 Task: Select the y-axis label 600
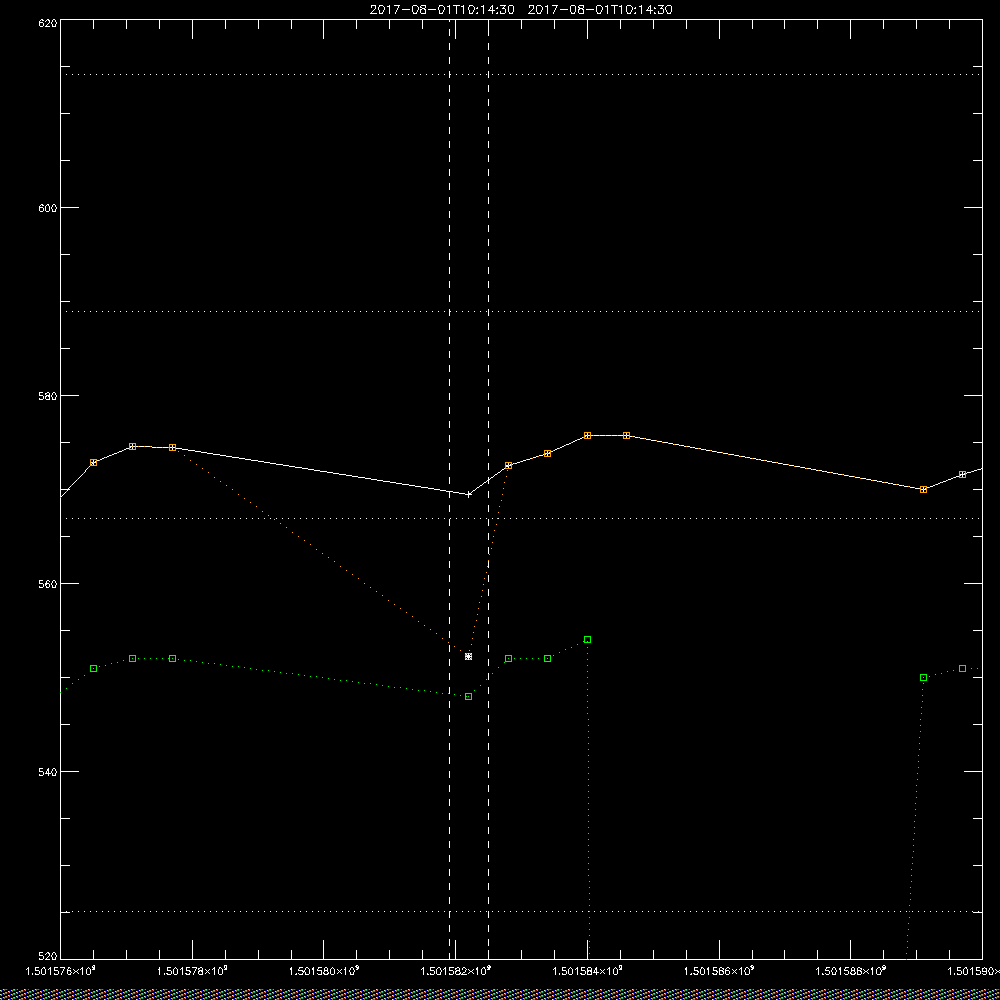pyautogui.click(x=48, y=208)
